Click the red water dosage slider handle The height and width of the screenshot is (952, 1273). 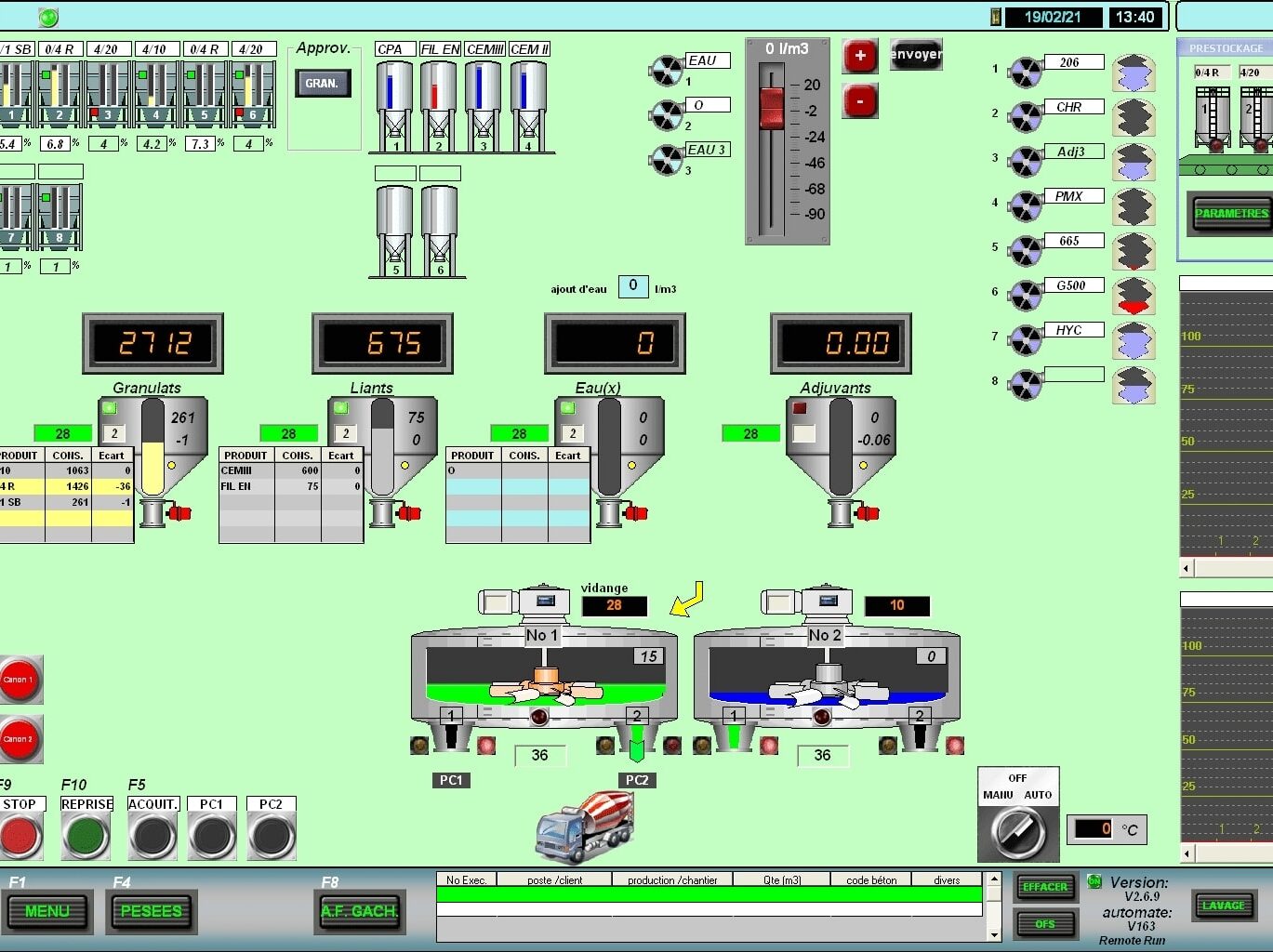pyautogui.click(x=771, y=107)
